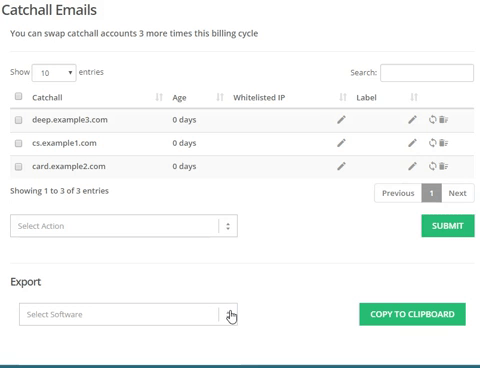Image resolution: width=480 pixels, height=368 pixels.
Task: Edit whitelisted IP for cs.example1.com
Action: pos(341,143)
